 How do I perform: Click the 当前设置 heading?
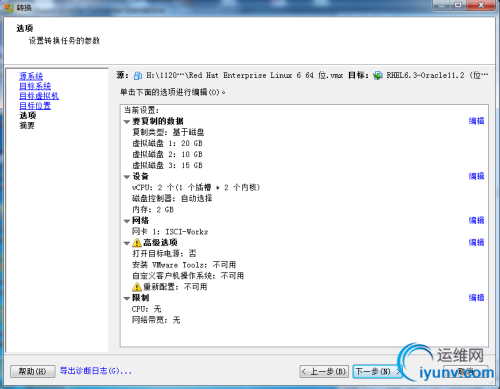click(x=142, y=110)
